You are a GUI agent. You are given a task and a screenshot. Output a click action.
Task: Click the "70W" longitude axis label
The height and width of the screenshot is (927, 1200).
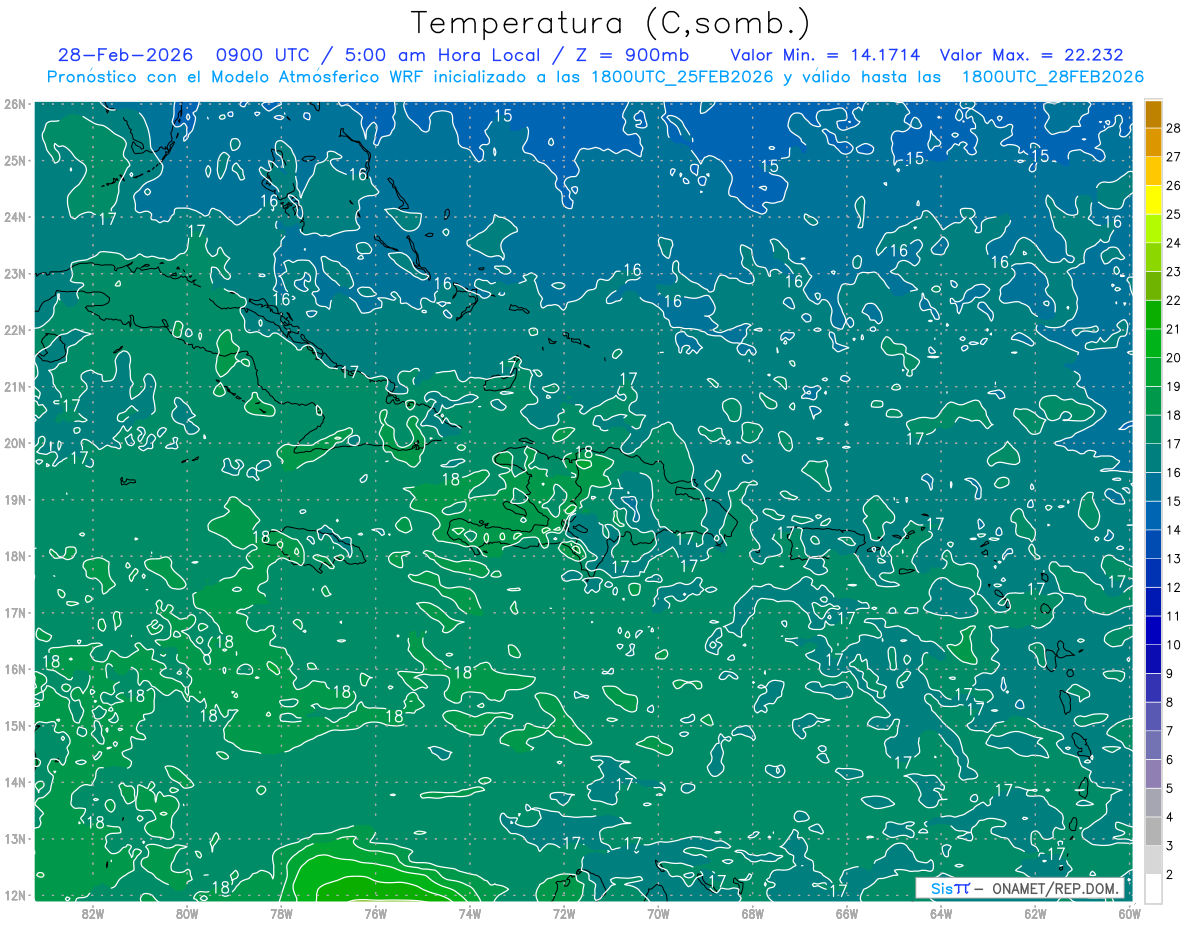pyautogui.click(x=658, y=913)
